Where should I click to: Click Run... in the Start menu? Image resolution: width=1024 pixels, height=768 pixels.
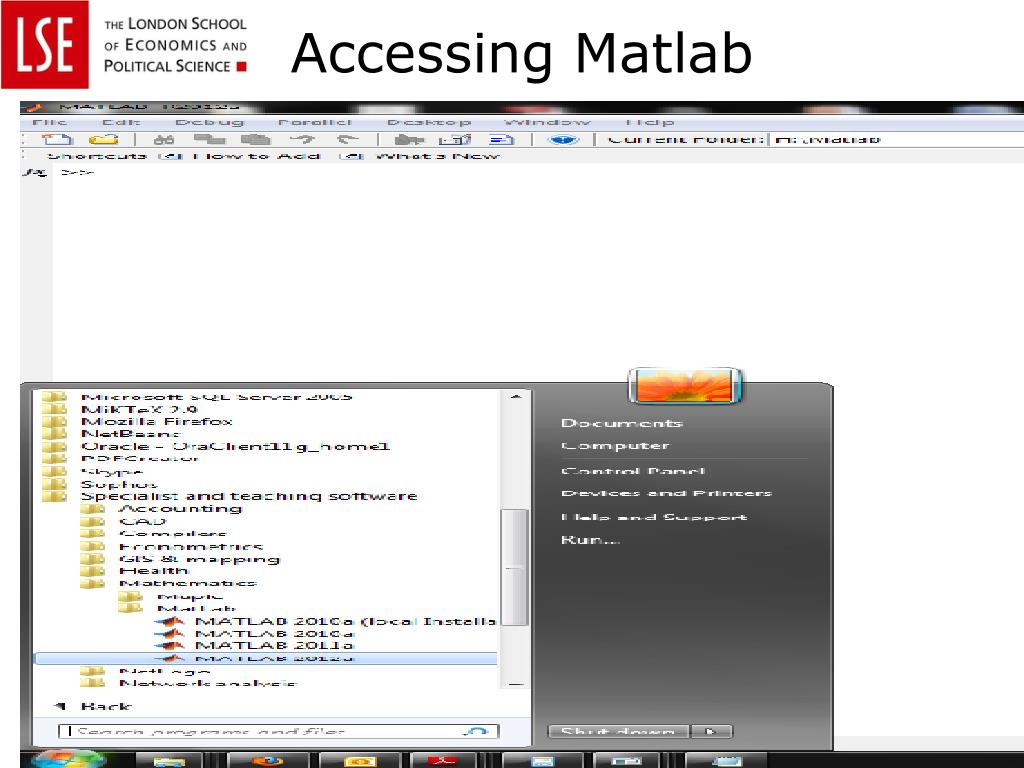pos(590,539)
